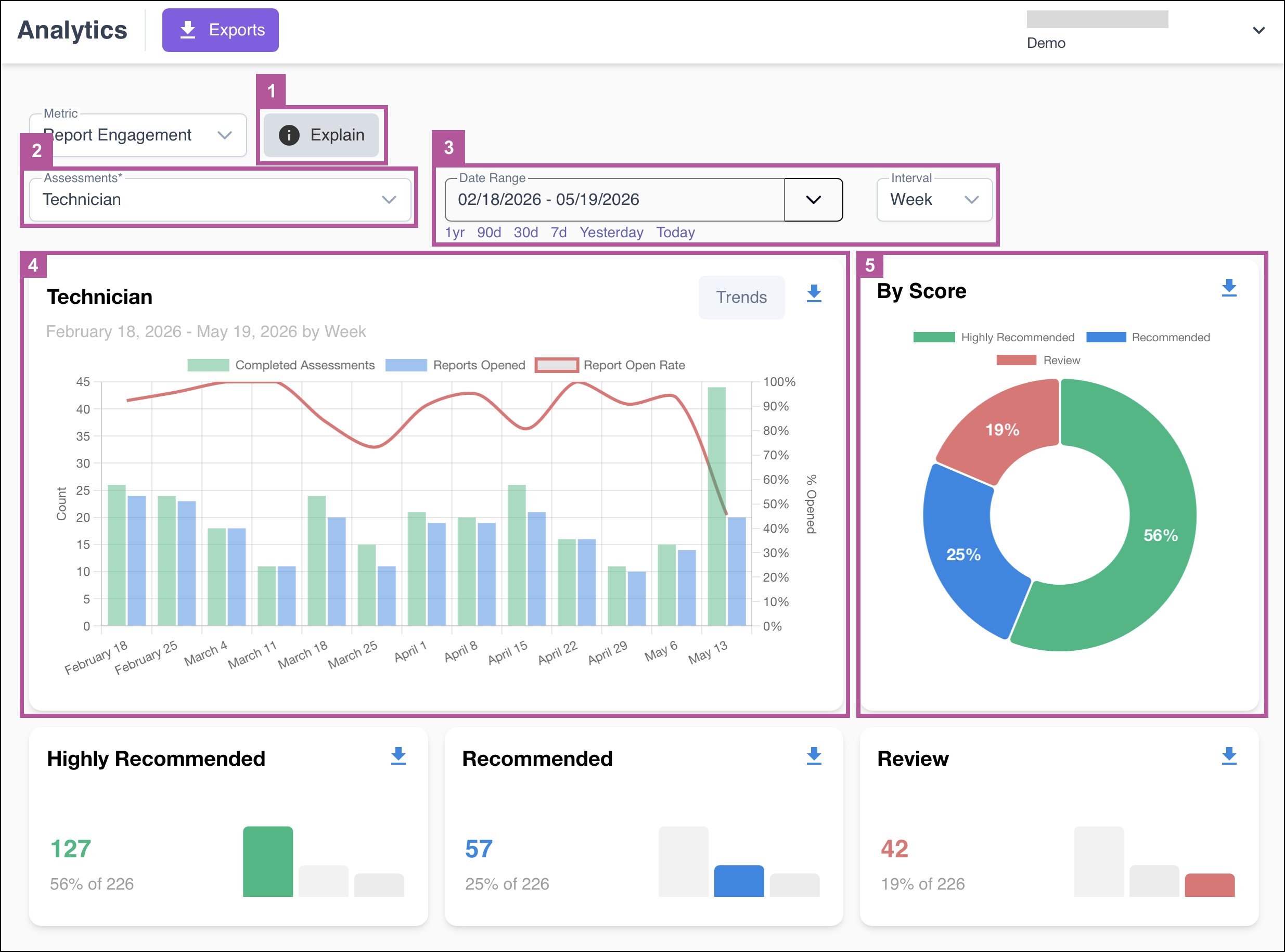Open the Metric Report Engagement dropdown
1285x952 pixels.
click(x=138, y=135)
